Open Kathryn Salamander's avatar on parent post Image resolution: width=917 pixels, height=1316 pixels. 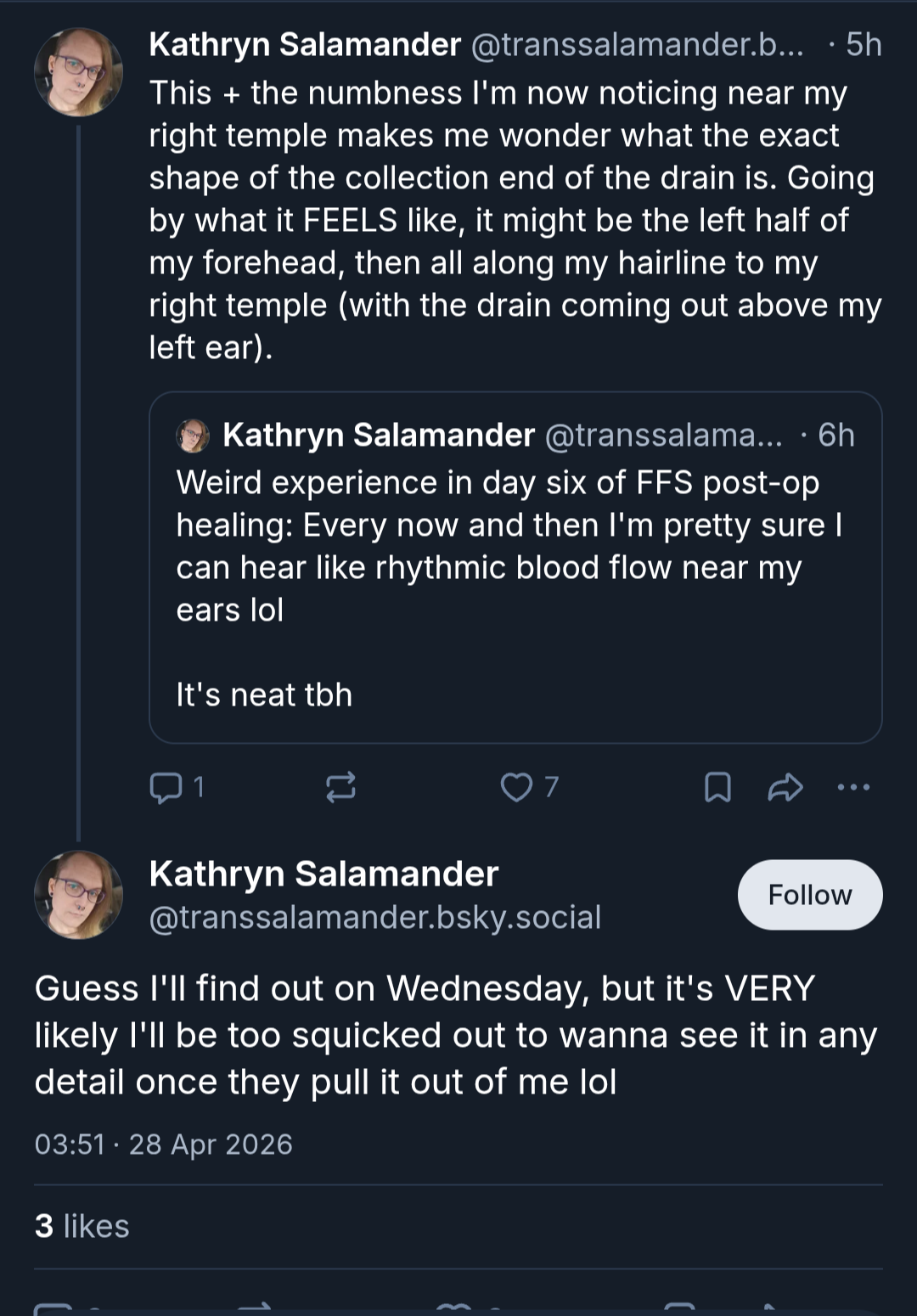pyautogui.click(x=78, y=72)
